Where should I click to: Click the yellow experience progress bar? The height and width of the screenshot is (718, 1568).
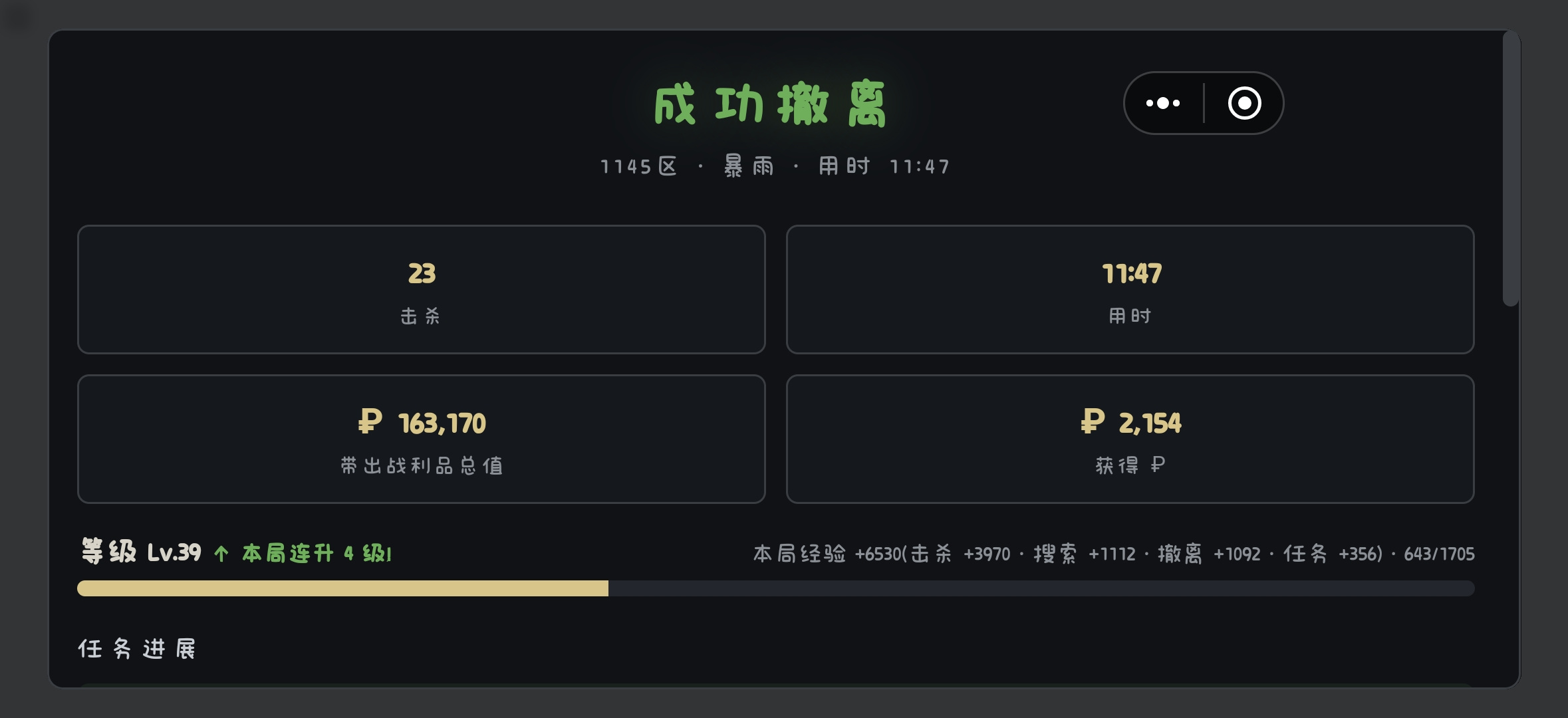point(342,588)
